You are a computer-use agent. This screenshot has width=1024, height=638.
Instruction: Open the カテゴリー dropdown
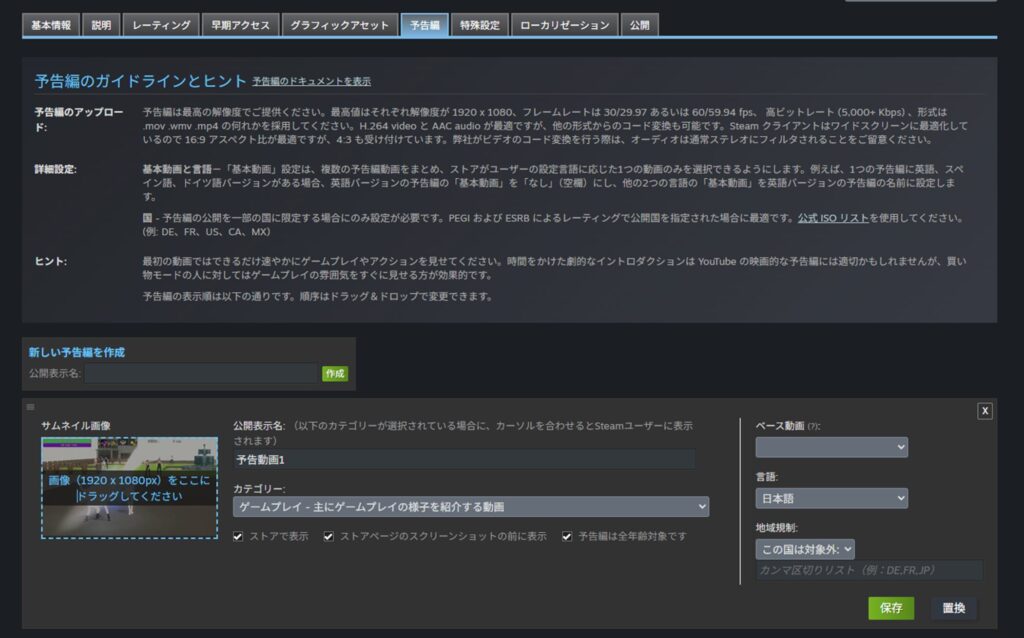(x=470, y=507)
